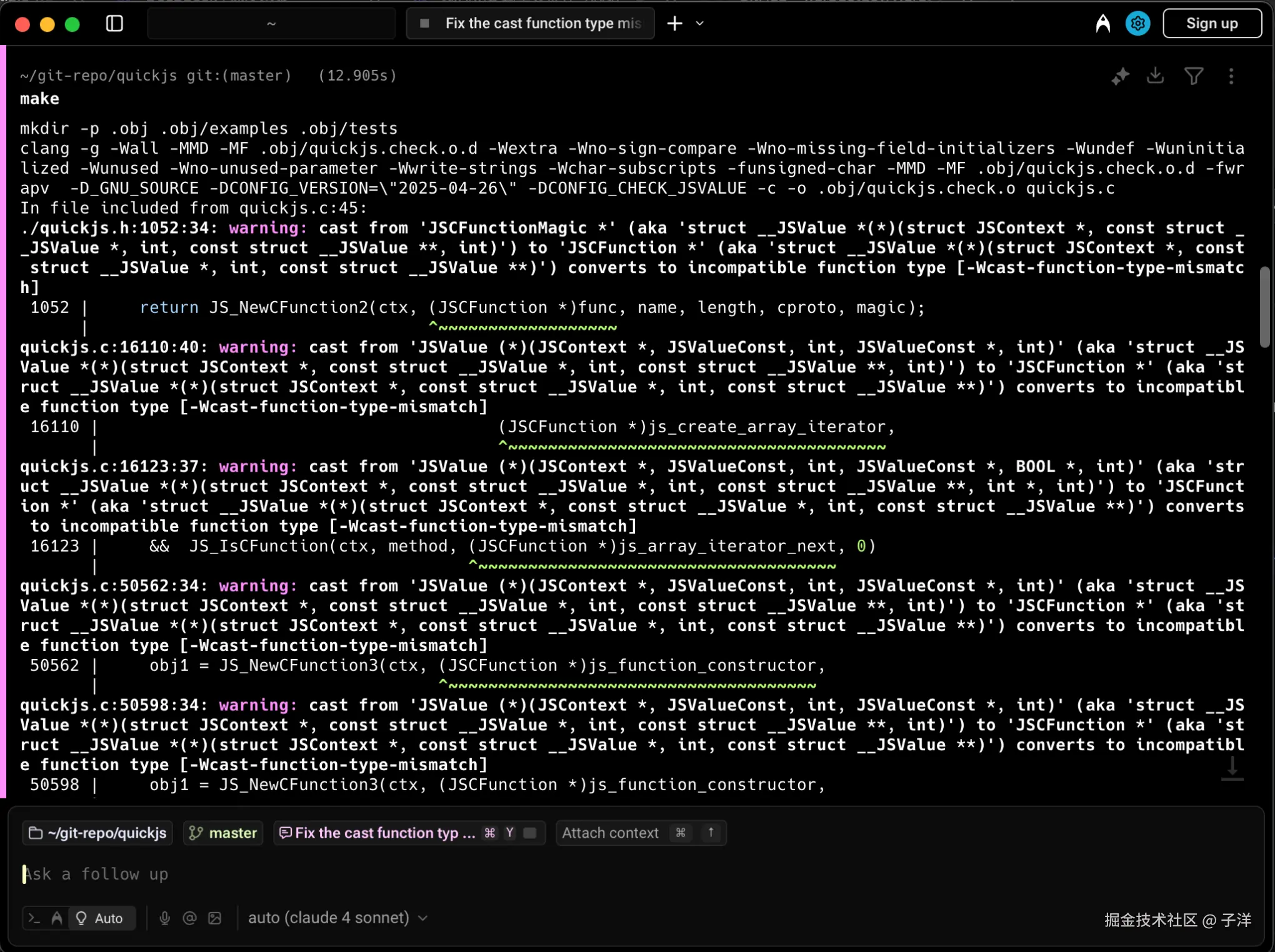Click the Sign up button
The image size is (1275, 952).
1211,24
